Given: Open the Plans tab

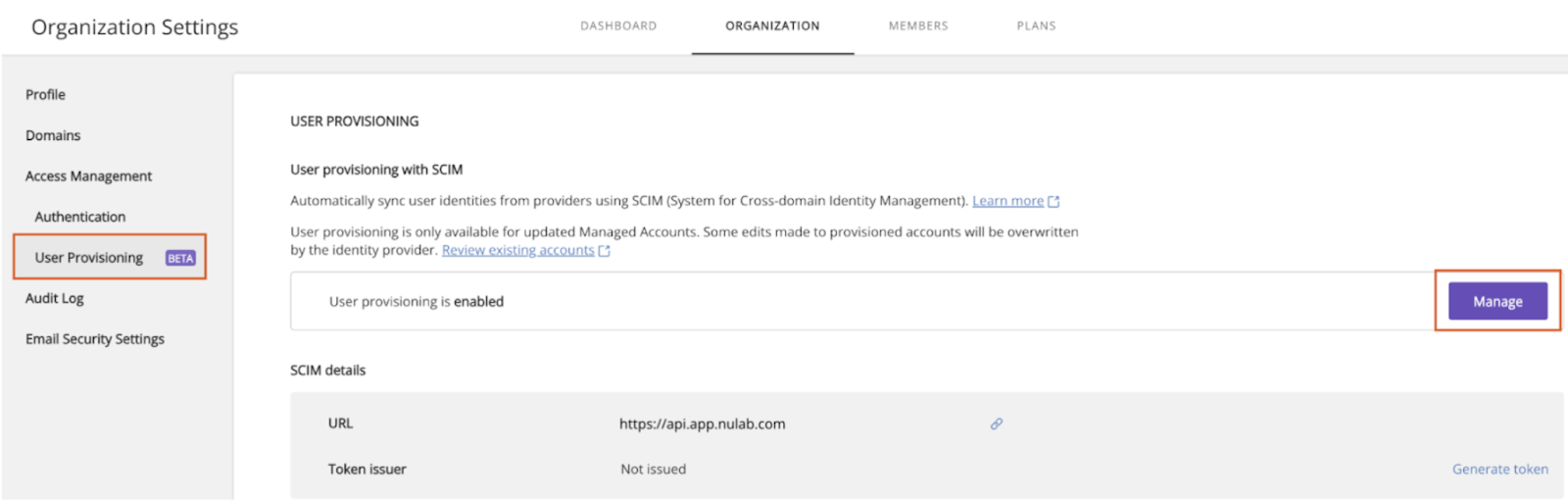Looking at the screenshot, I should [x=1036, y=25].
